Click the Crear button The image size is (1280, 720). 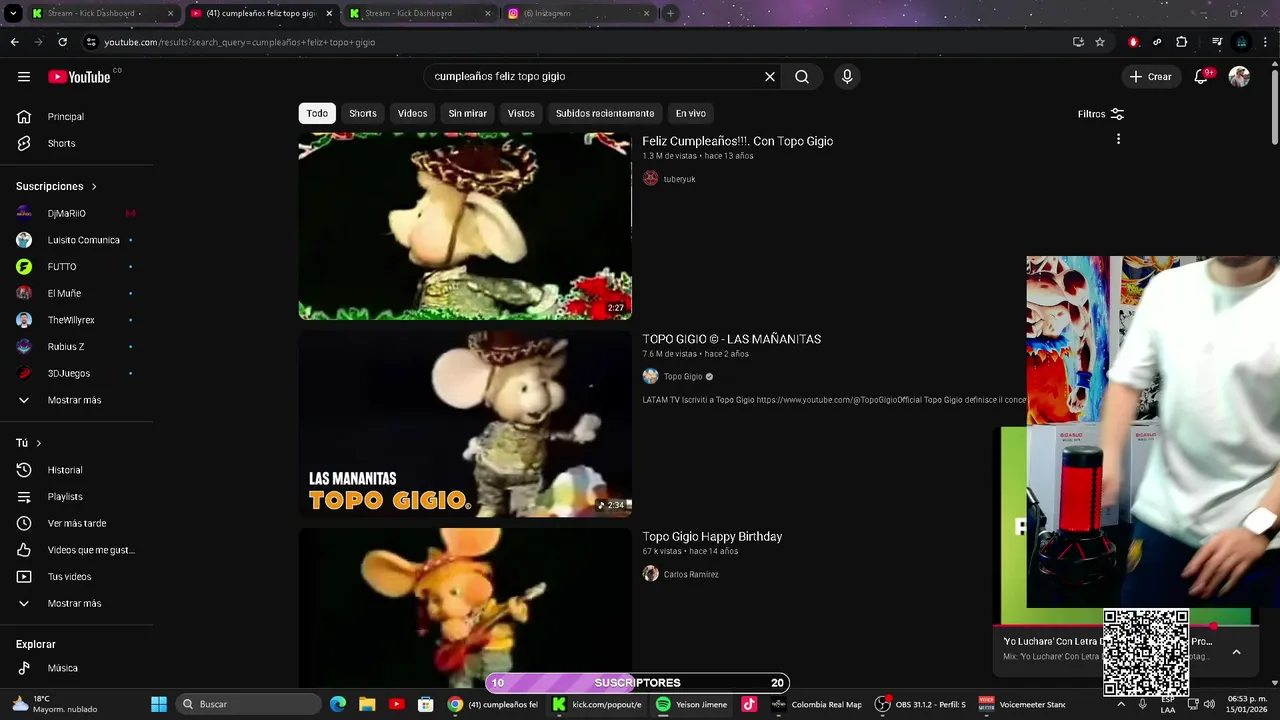tap(1150, 77)
